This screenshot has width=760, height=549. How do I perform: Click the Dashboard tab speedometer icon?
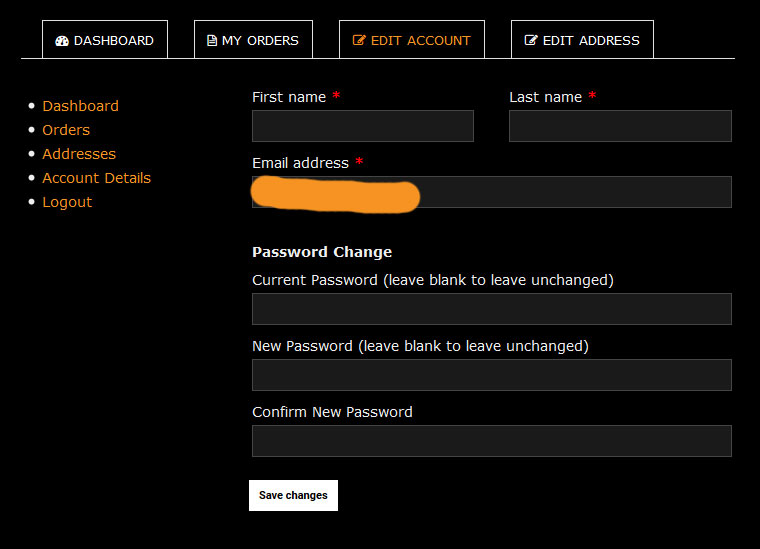click(62, 41)
